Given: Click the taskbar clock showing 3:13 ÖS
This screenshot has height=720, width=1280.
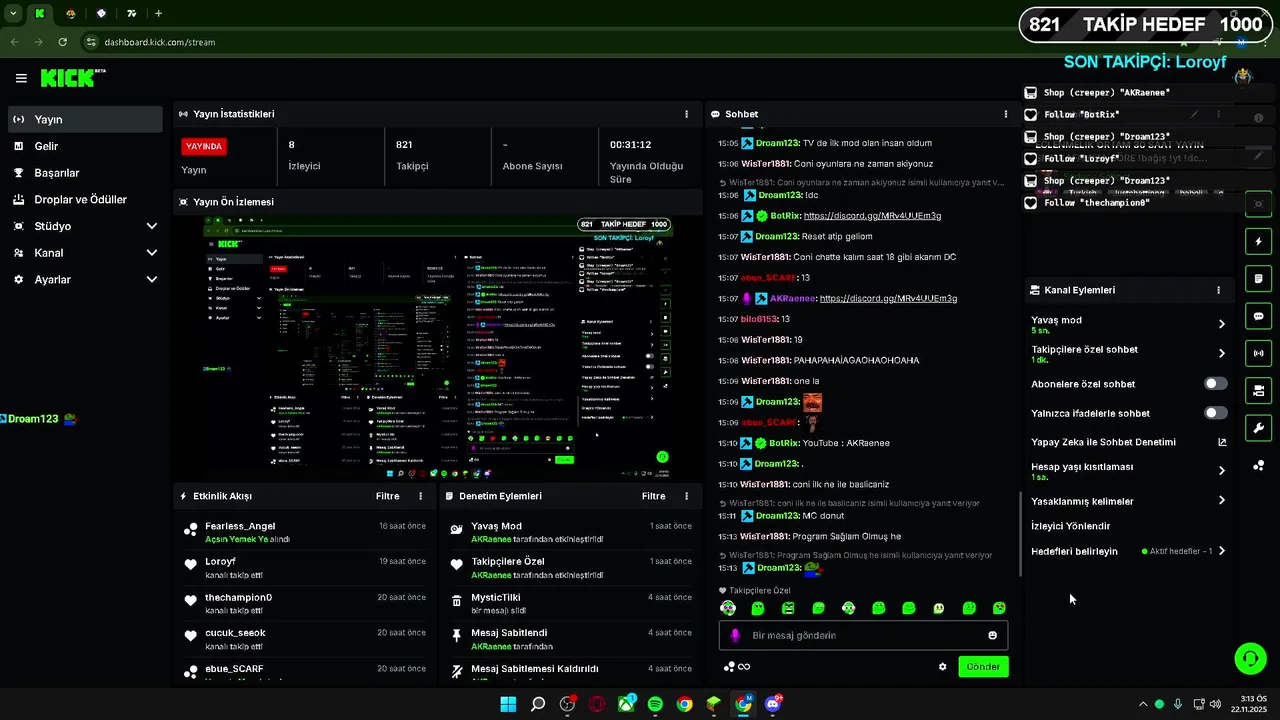Looking at the screenshot, I should (1250, 704).
